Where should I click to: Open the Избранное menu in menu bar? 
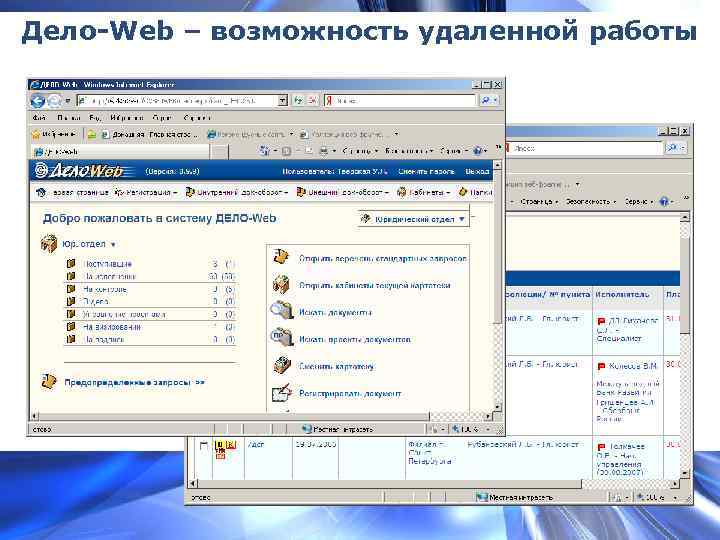(x=127, y=118)
